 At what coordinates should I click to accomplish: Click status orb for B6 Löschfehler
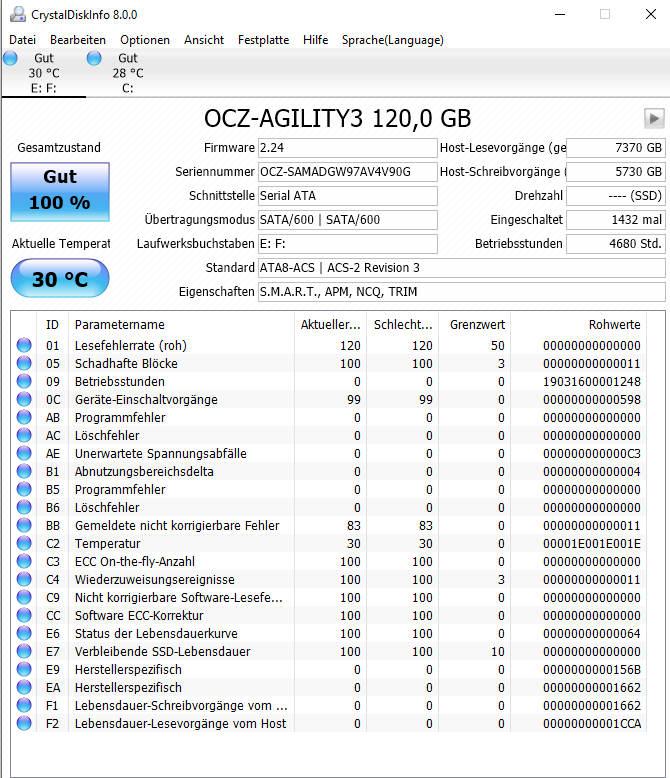tap(24, 507)
